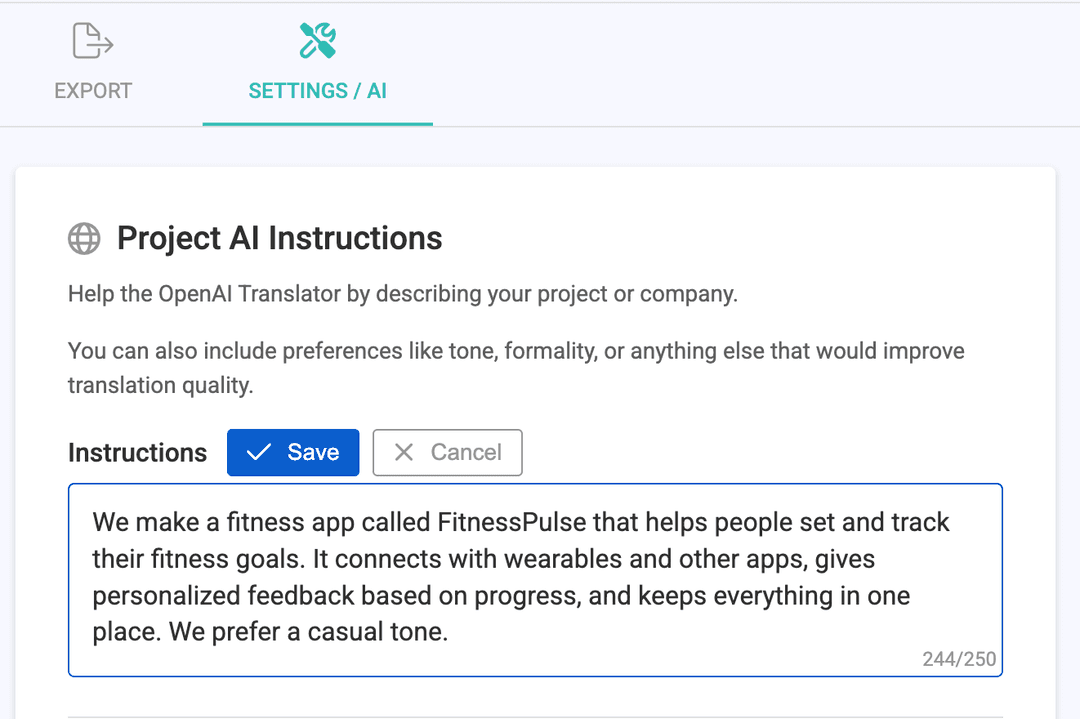Click inside the instructions text area
The image size is (1080, 719).
pos(535,580)
